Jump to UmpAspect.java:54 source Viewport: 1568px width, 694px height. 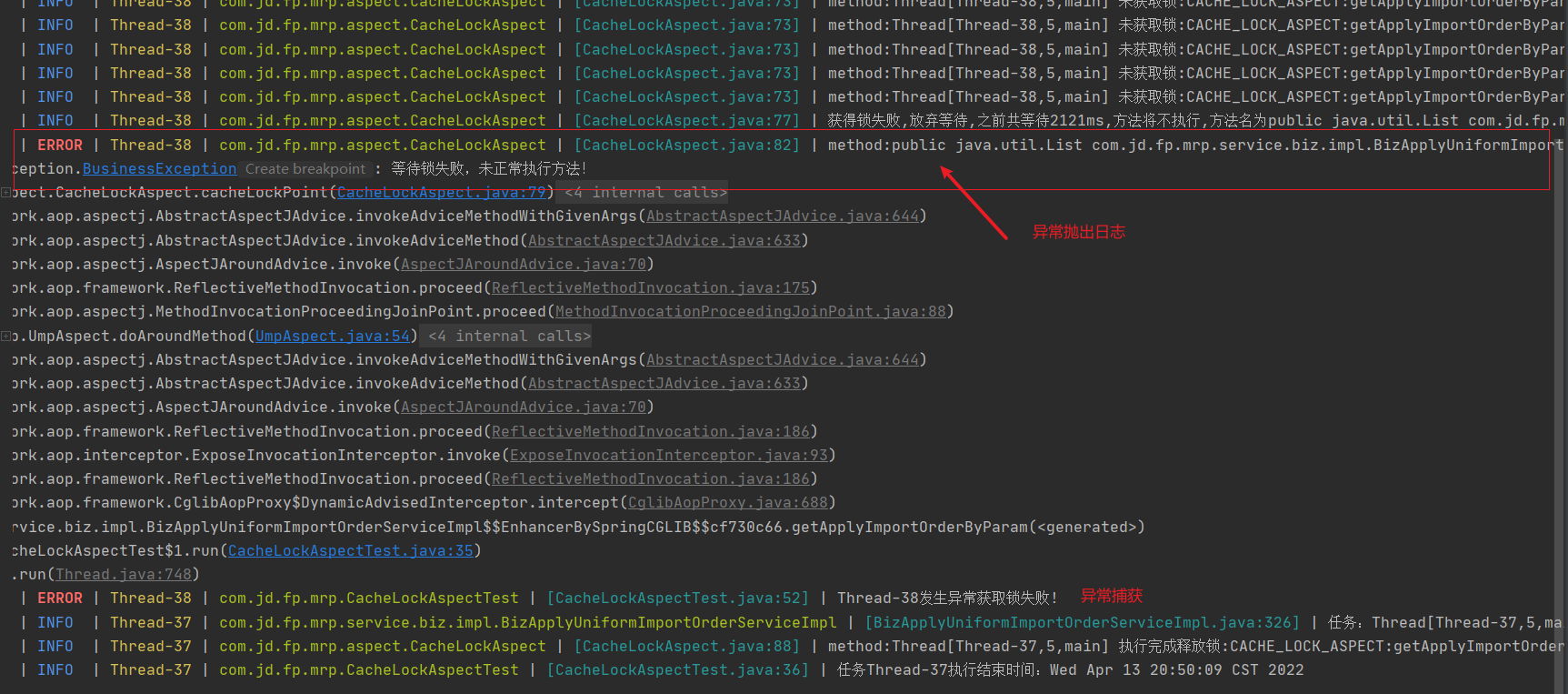coord(333,337)
